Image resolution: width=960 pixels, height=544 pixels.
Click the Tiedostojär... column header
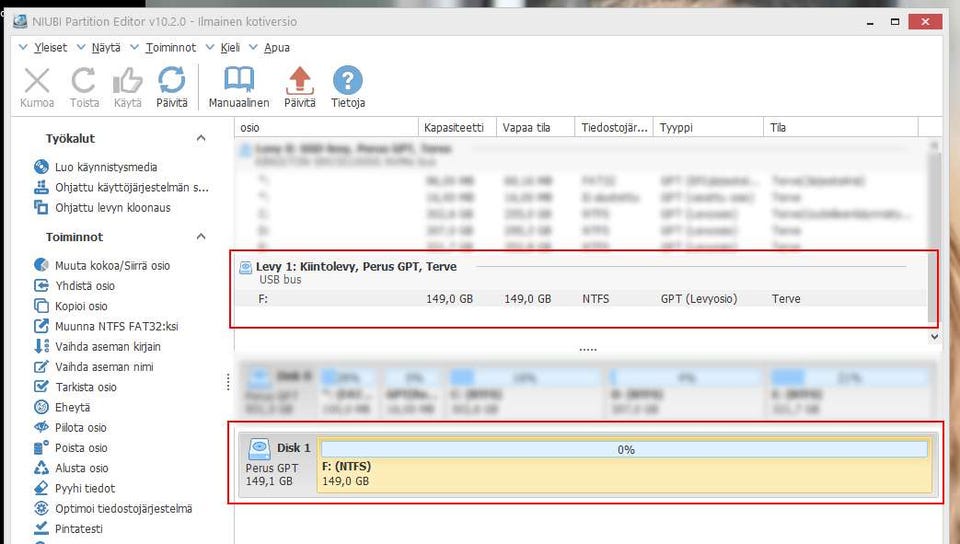(x=614, y=127)
